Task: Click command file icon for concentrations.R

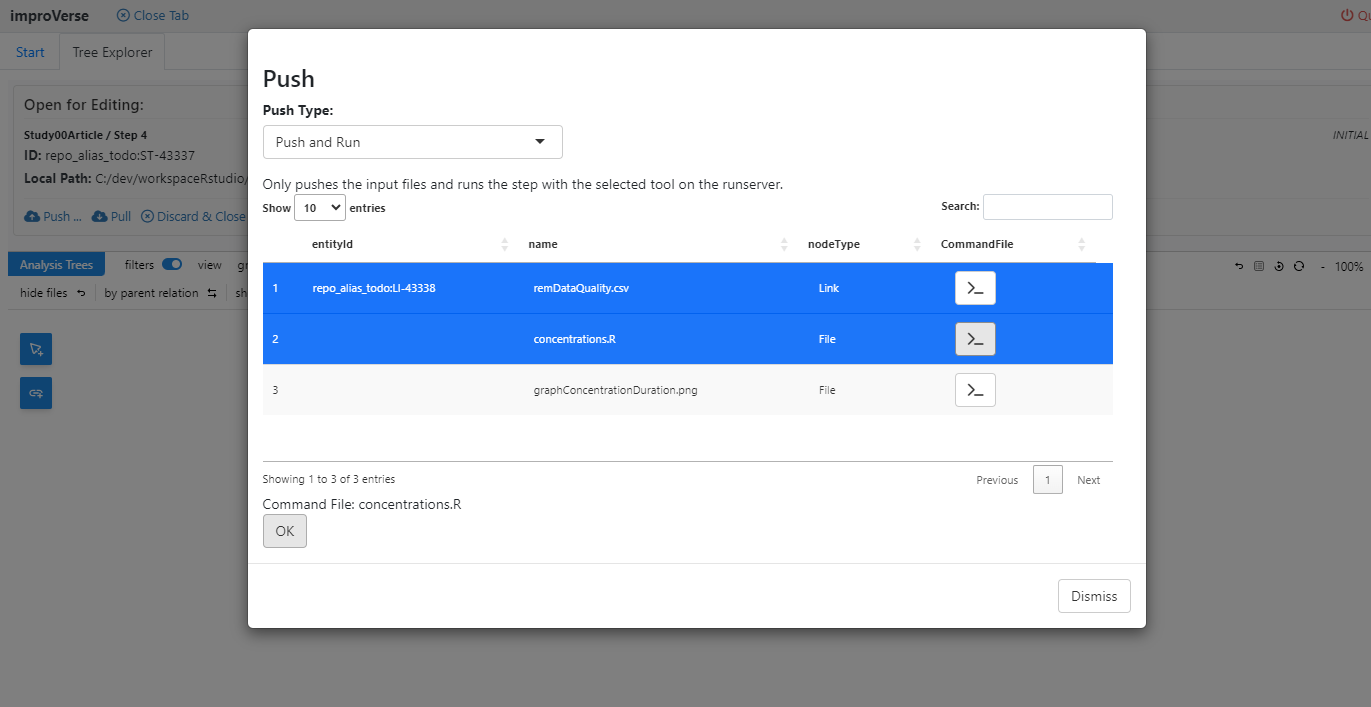Action: (975, 339)
